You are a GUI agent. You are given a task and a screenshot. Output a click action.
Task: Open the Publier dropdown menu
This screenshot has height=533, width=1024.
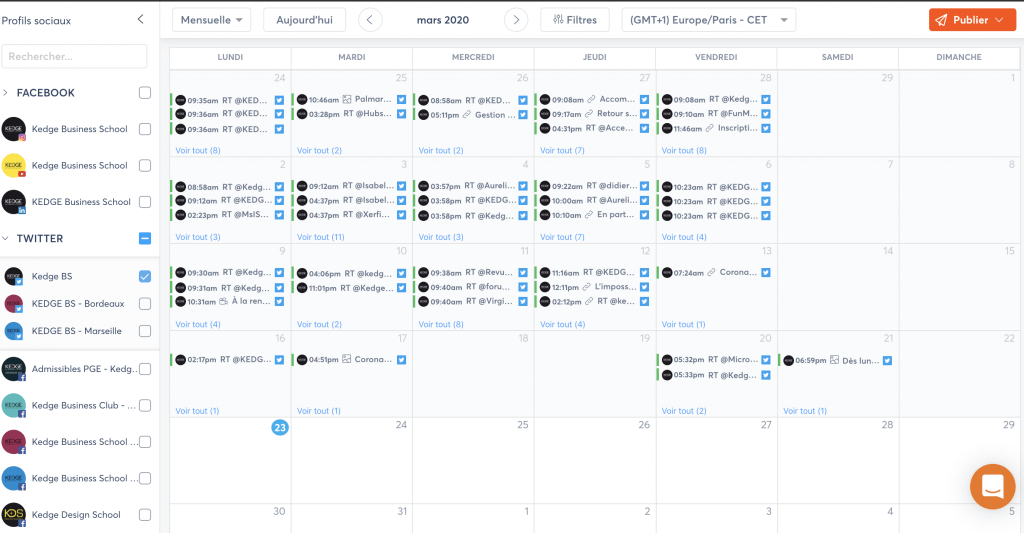[972, 20]
